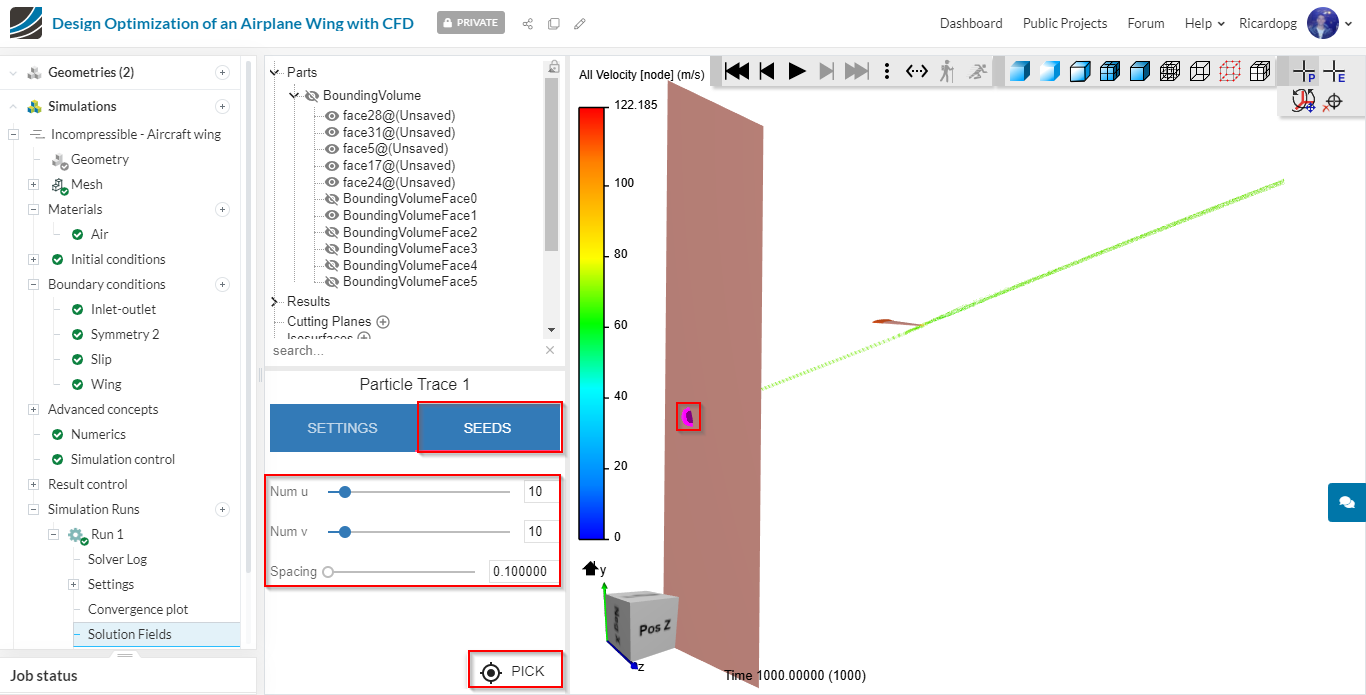
Task: Open Public Projects page
Action: pyautogui.click(x=1065, y=23)
